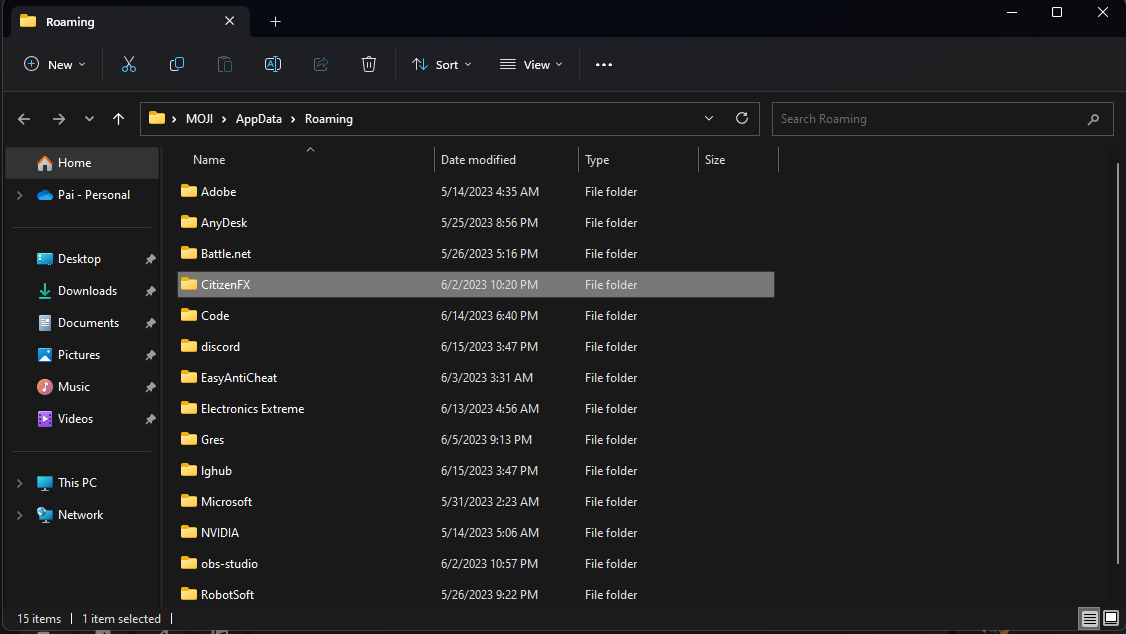
Task: Click the Copy icon in toolbar
Action: pyautogui.click(x=177, y=64)
